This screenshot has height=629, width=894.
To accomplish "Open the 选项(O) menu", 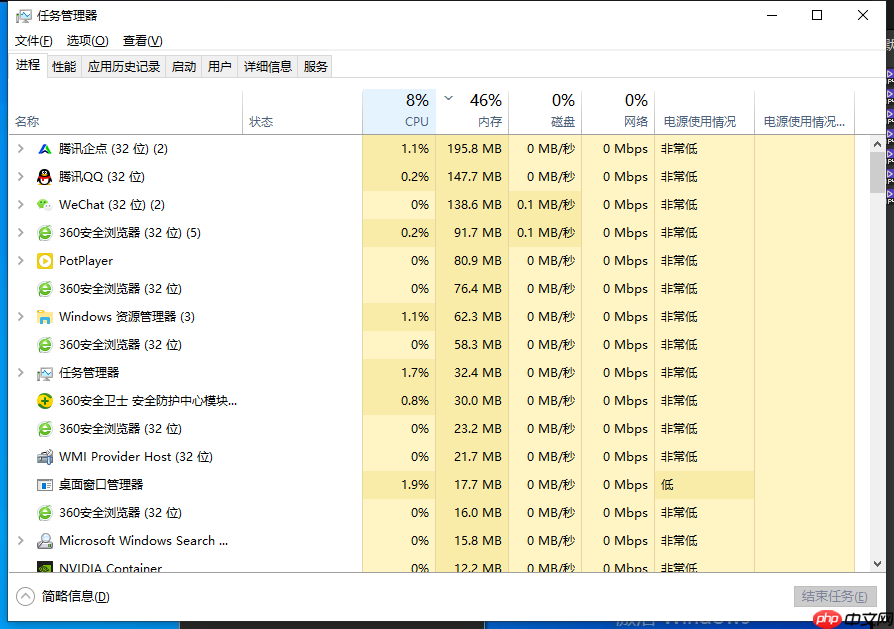I will (87, 41).
